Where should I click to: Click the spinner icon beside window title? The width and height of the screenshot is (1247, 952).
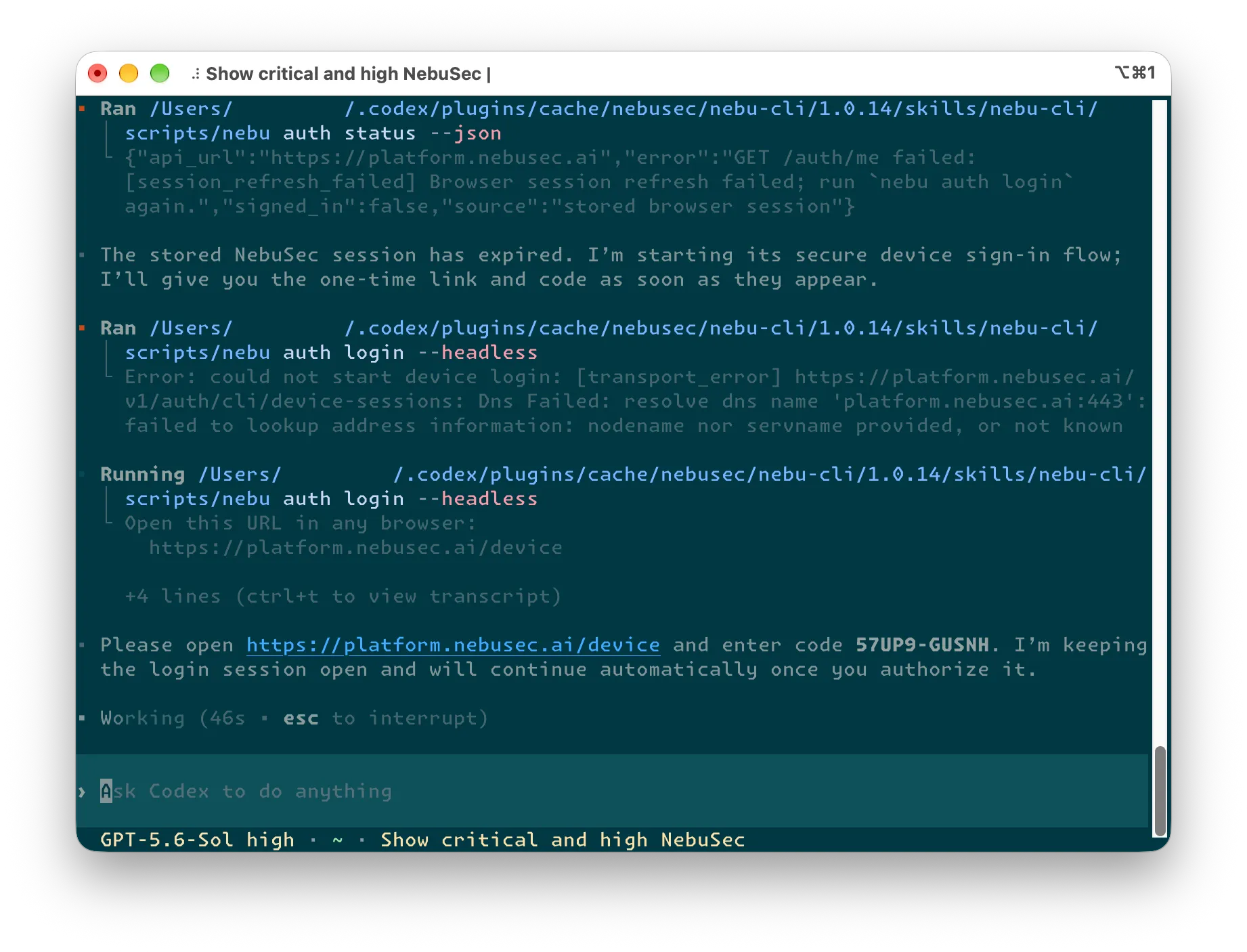coord(195,74)
